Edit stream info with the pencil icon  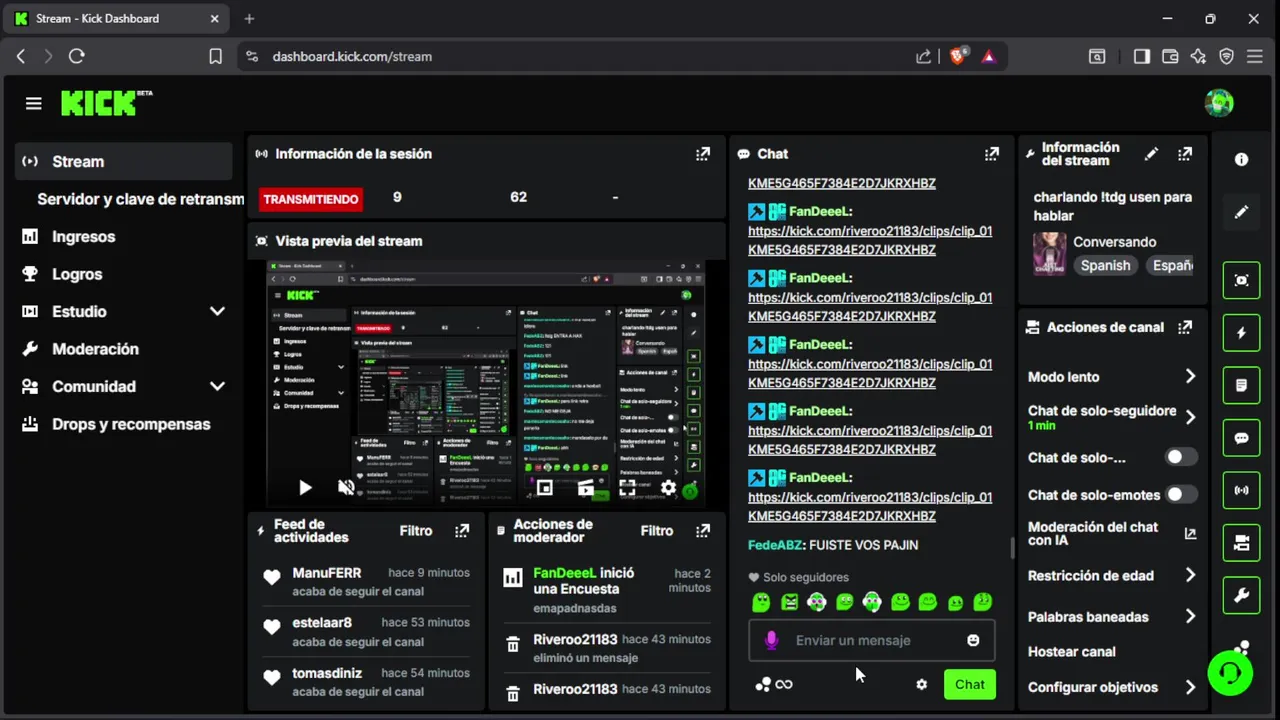coord(1151,154)
